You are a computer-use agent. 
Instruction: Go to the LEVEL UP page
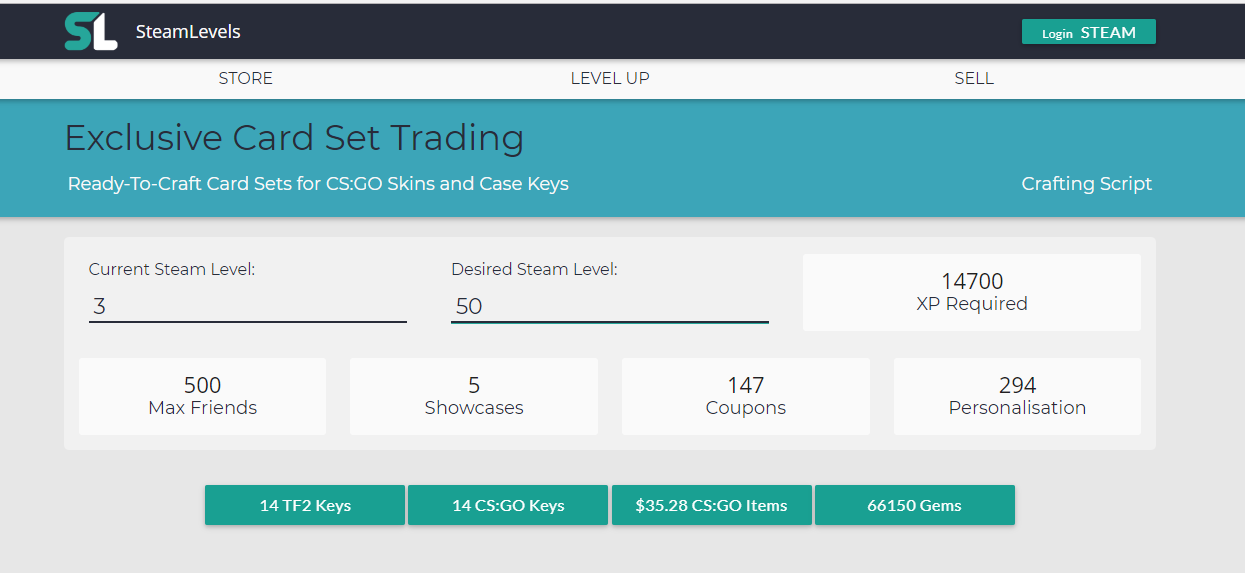click(610, 78)
